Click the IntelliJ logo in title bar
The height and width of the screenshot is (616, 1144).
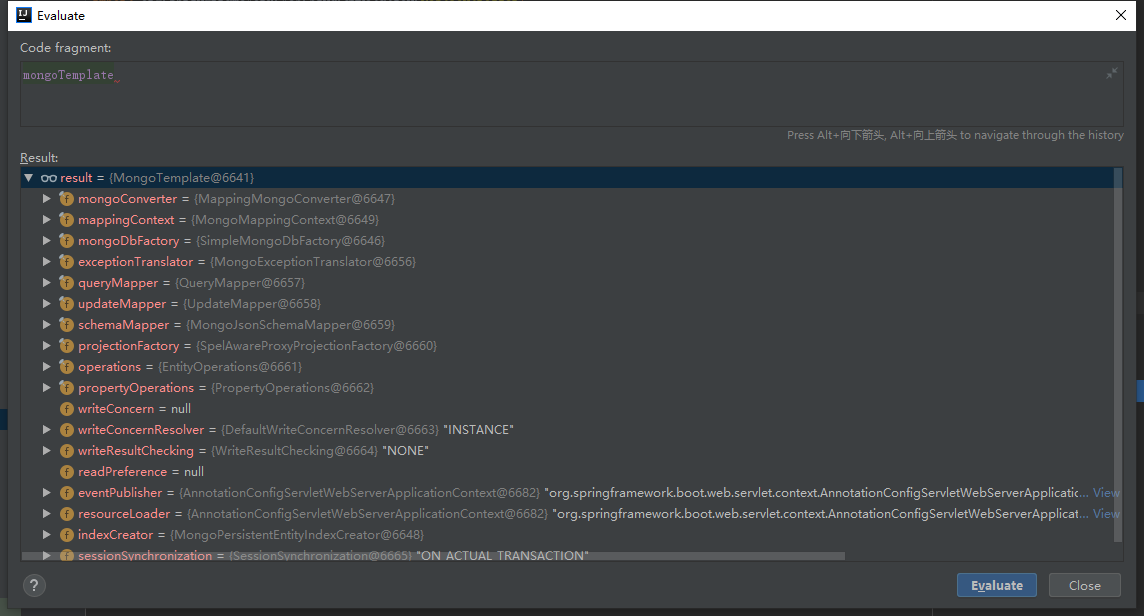24,15
